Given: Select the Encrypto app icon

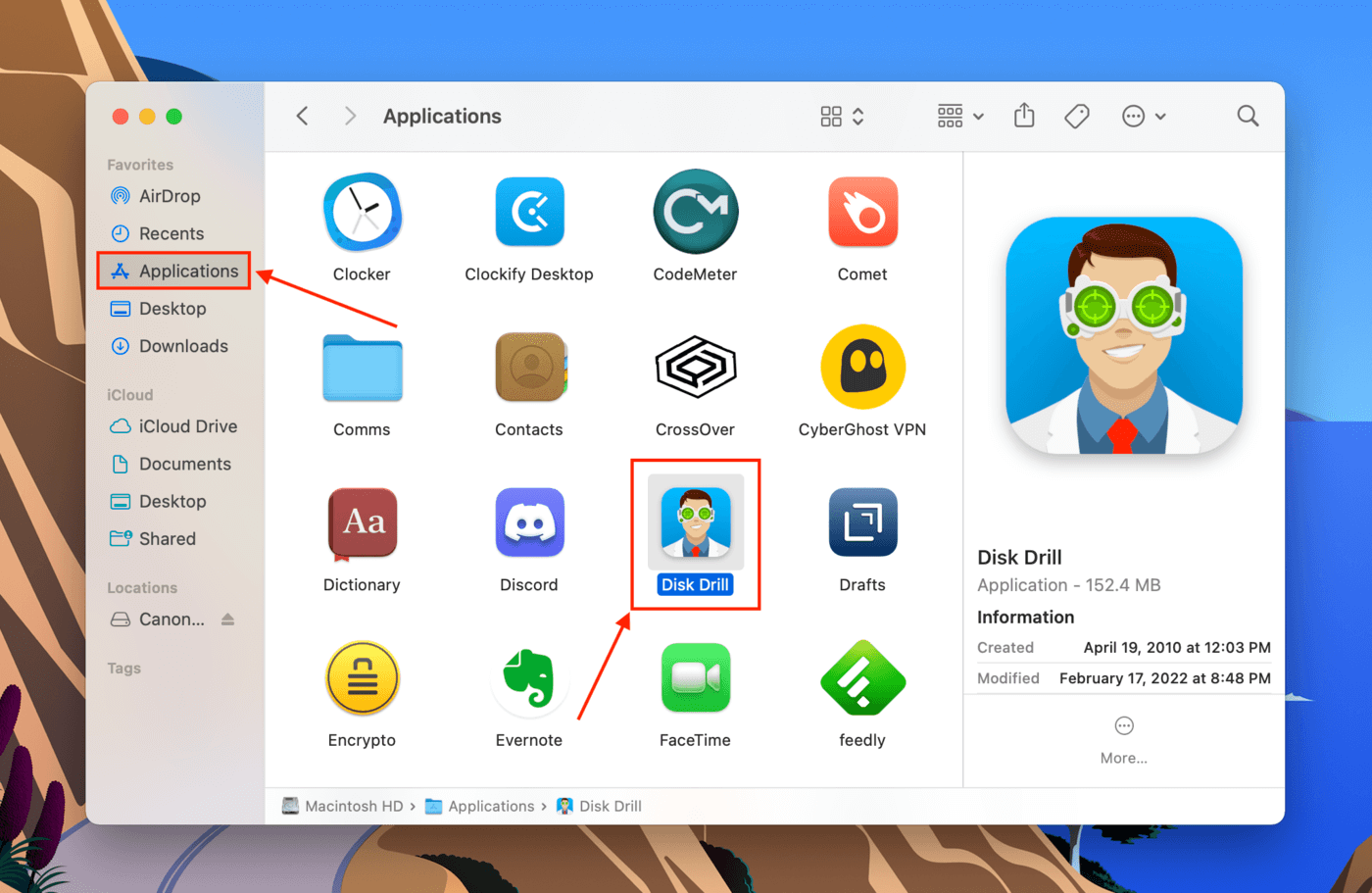Looking at the screenshot, I should (x=362, y=677).
